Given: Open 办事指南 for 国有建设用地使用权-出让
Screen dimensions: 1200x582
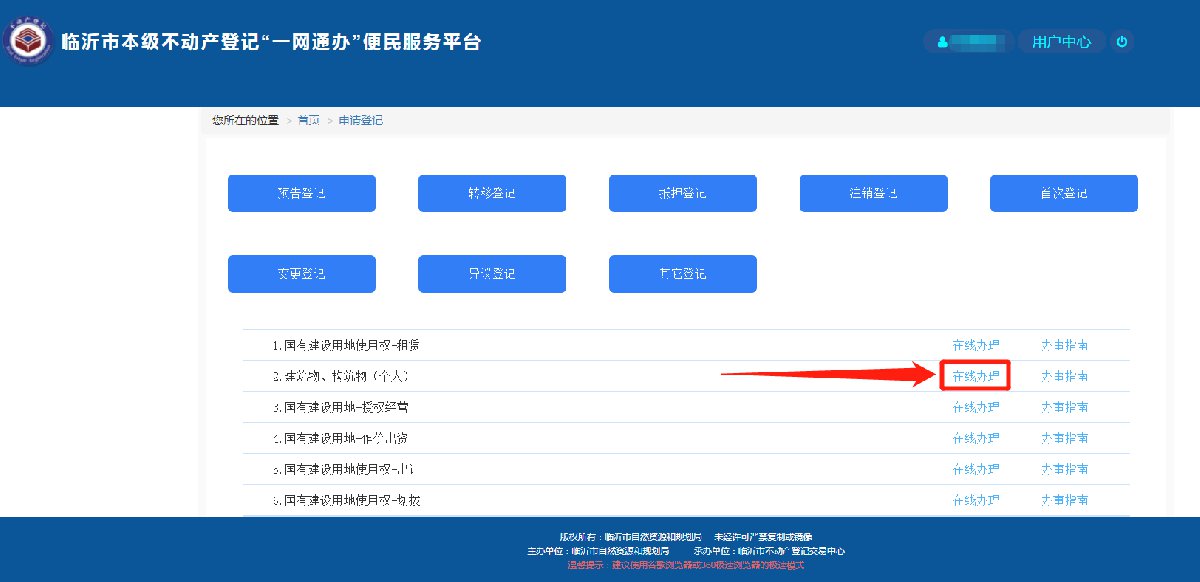Looking at the screenshot, I should tap(1064, 469).
